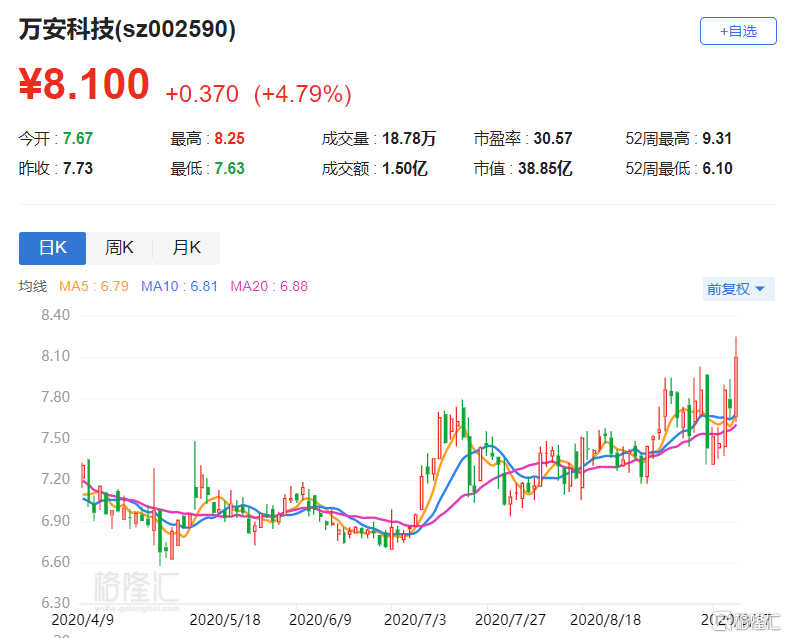Select the 2020/7/27 date axis label
This screenshot has height=638, width=787.
[510, 620]
